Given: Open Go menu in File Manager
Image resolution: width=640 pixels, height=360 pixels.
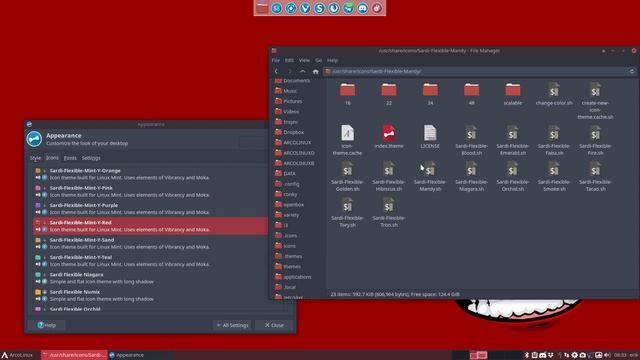Looking at the screenshot, I should point(318,60).
